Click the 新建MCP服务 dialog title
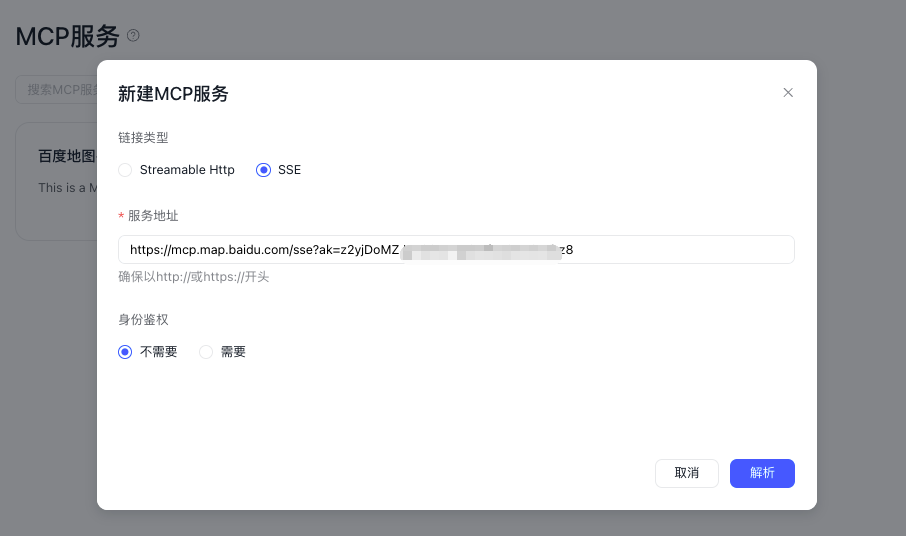 173,94
